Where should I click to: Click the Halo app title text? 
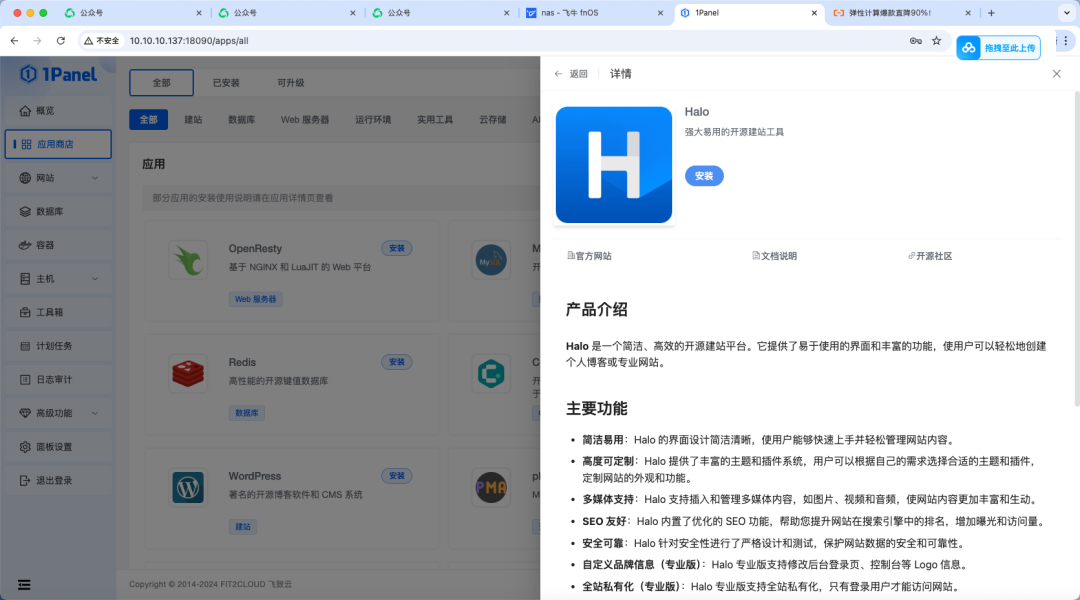coord(697,112)
